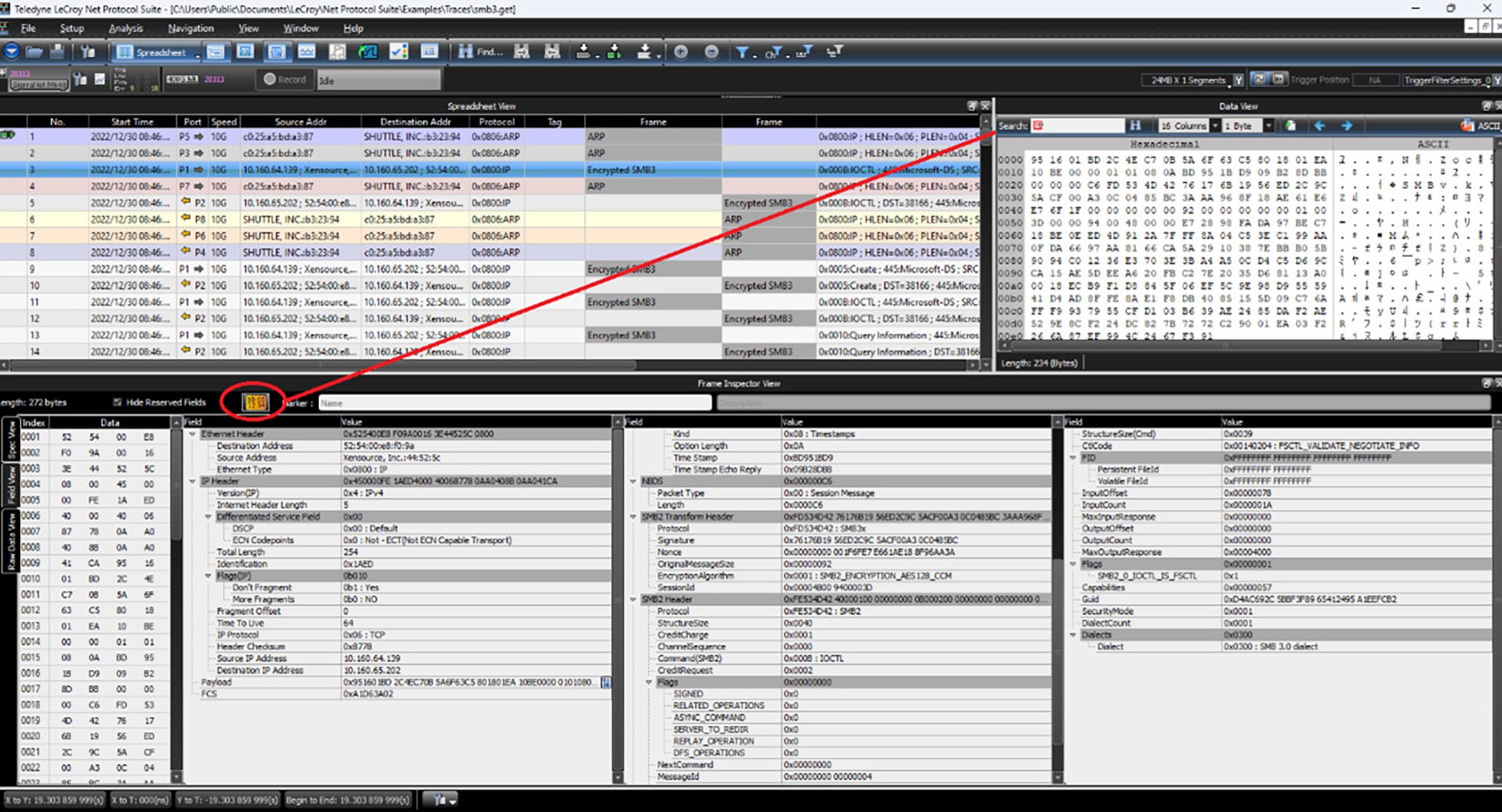
Task: Click the blue right arrow in Data View
Action: pyautogui.click(x=1347, y=126)
